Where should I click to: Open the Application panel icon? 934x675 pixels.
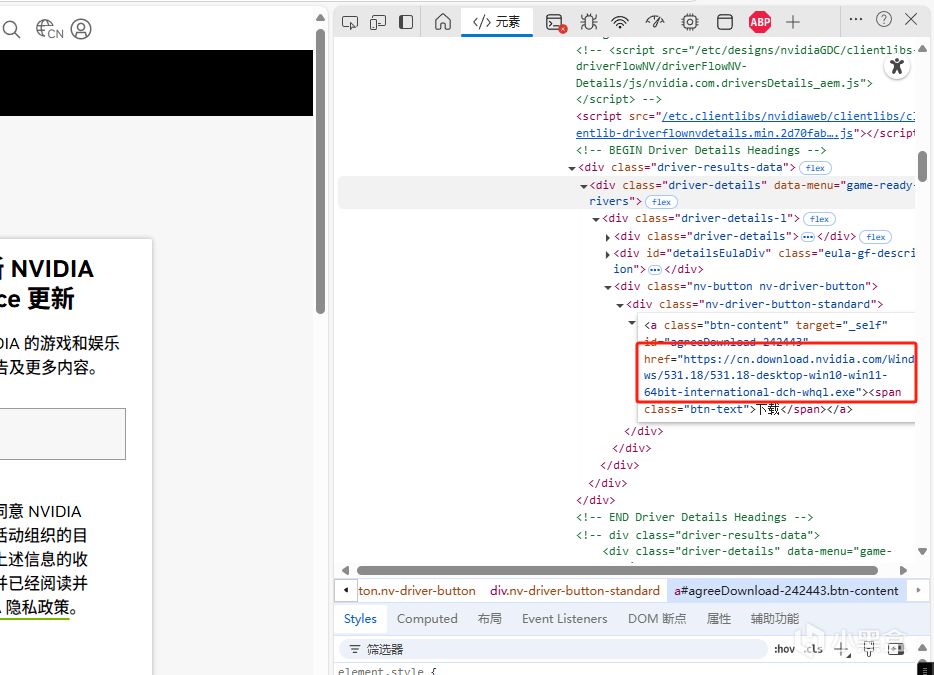[x=725, y=23]
